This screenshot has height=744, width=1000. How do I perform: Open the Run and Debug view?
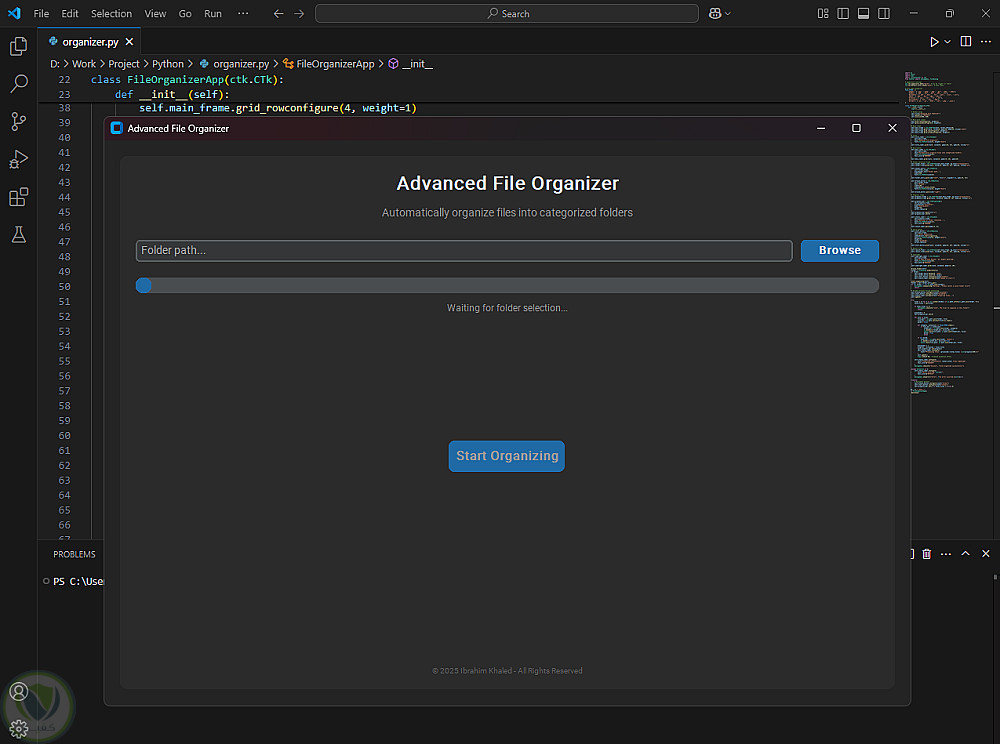[18, 159]
